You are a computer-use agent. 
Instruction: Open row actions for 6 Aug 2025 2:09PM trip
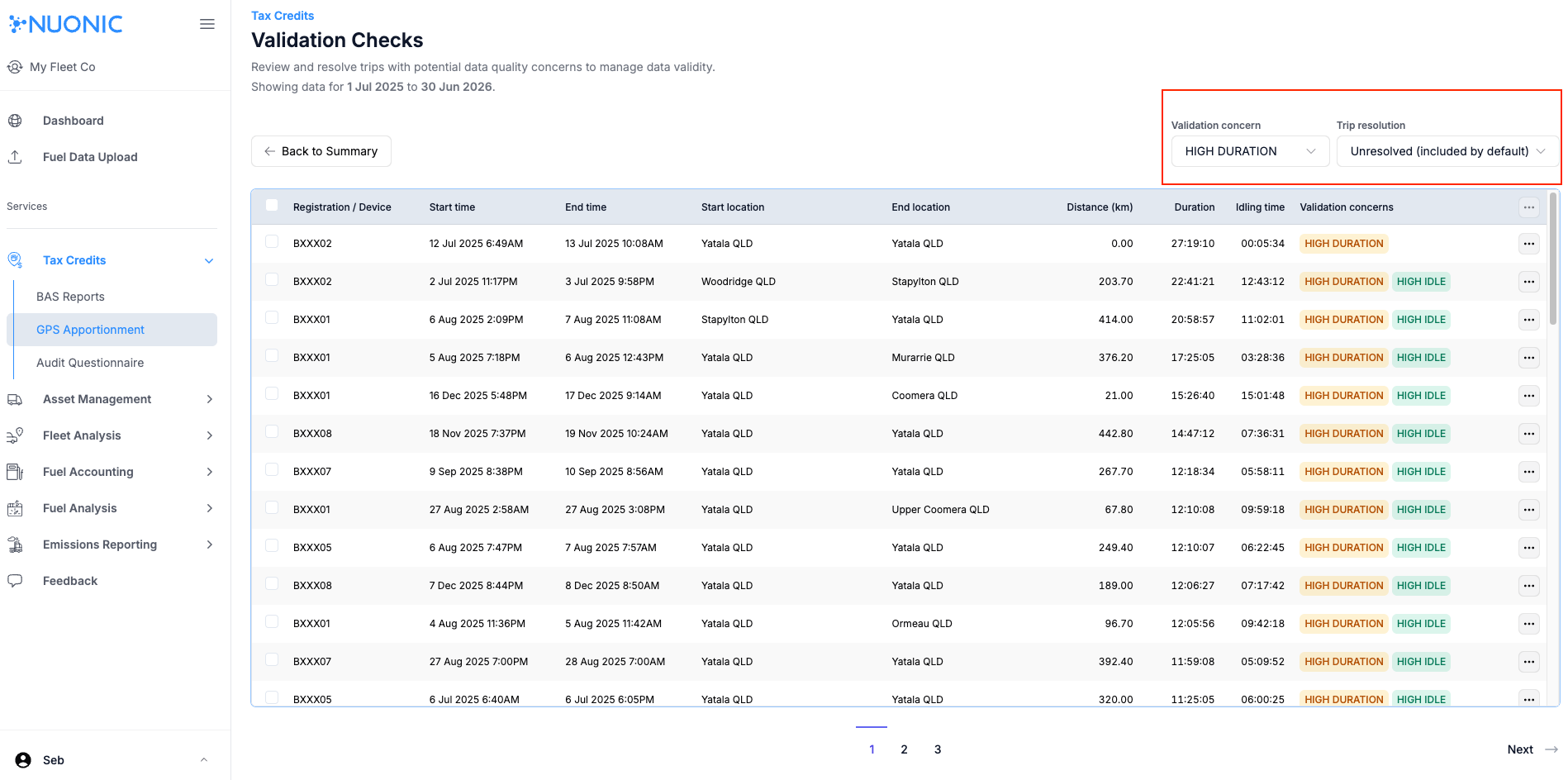point(1529,320)
